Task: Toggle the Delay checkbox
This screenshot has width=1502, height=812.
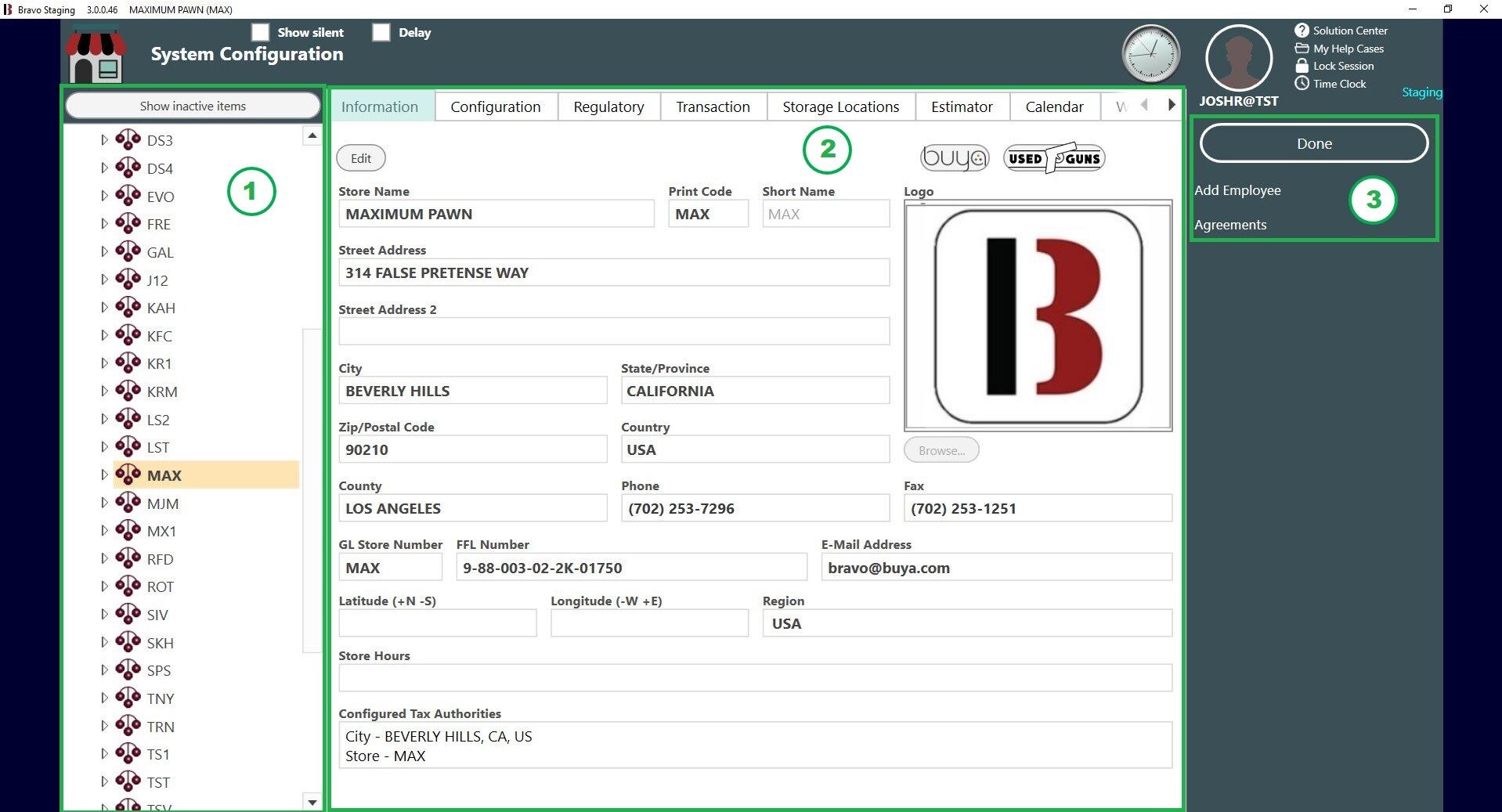Action: click(381, 32)
